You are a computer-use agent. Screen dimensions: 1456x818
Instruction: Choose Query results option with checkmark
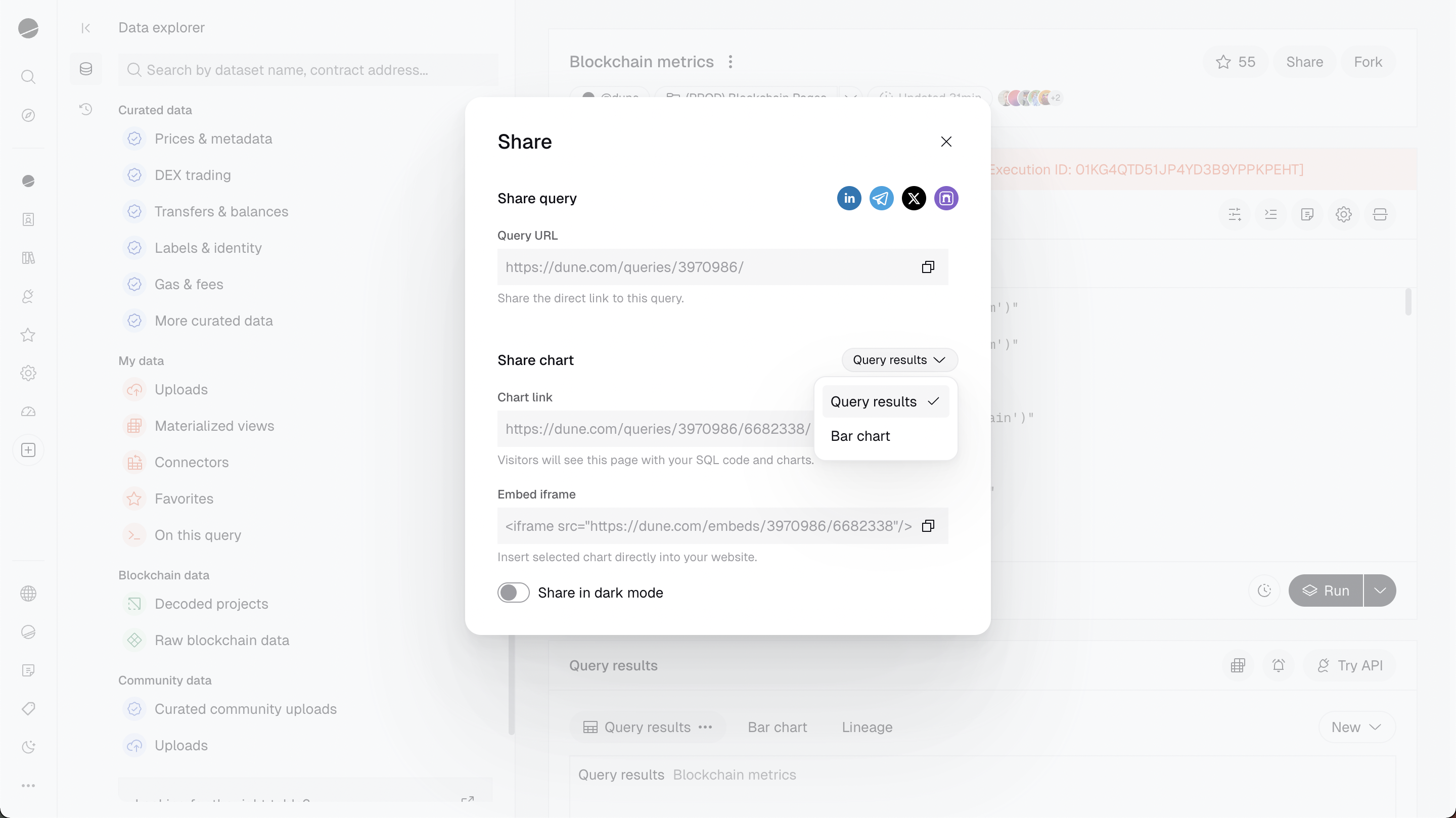(x=886, y=401)
